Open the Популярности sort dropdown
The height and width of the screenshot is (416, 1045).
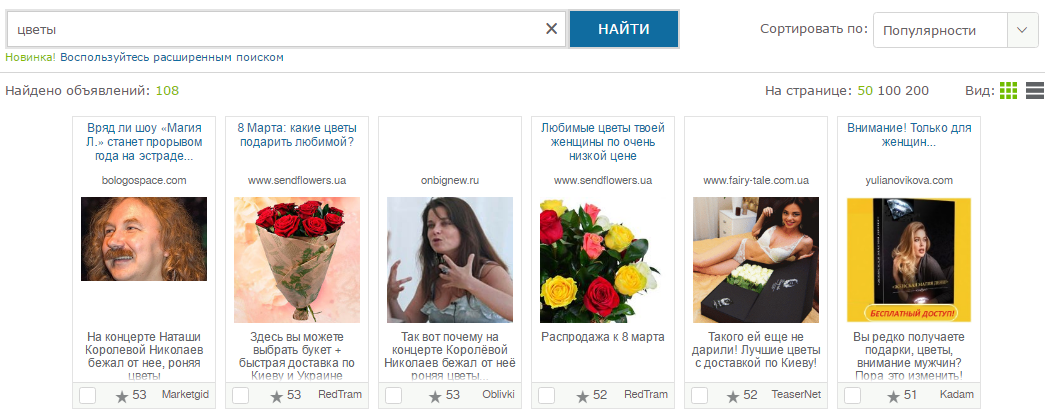(x=956, y=30)
